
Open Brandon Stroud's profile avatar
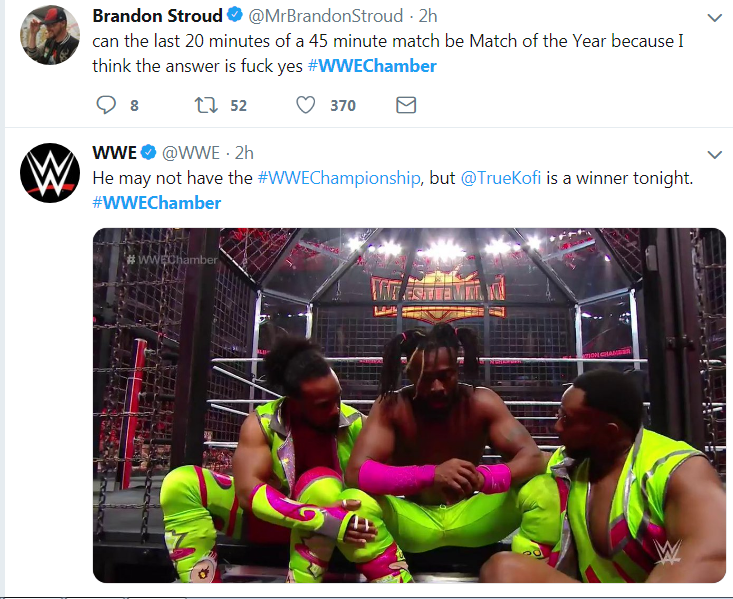[50, 35]
